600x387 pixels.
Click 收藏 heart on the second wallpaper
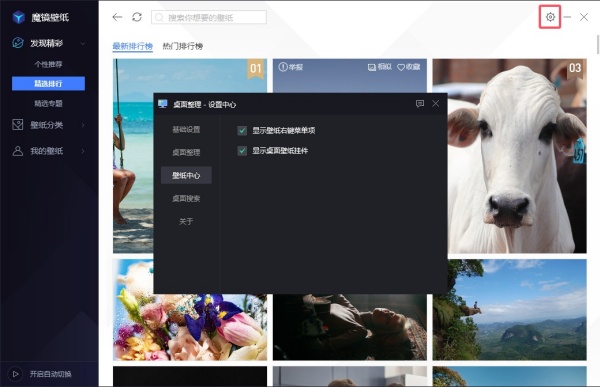[409, 67]
